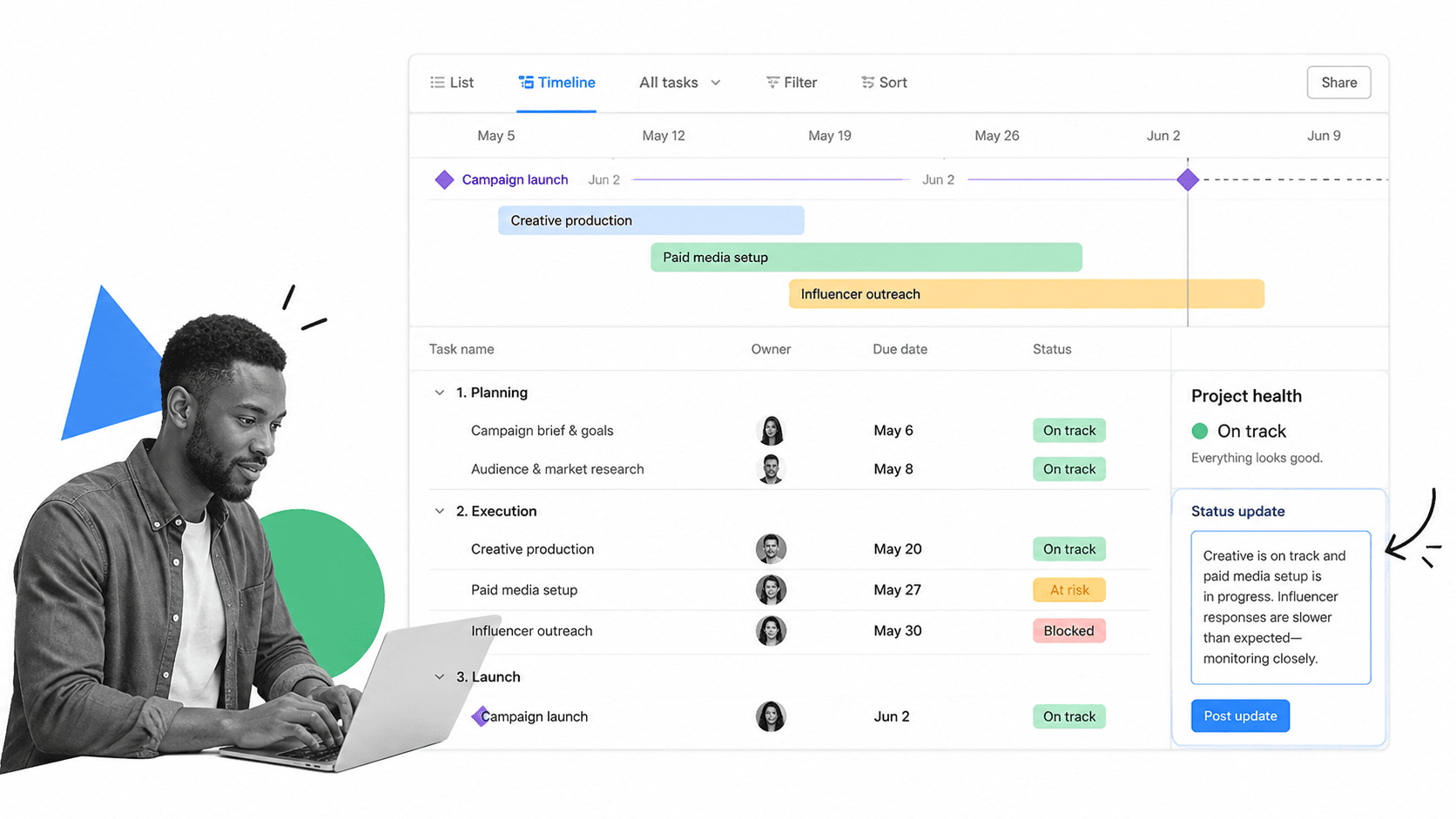Click the May 30 due date
Screen dimensions: 1456x819
(x=898, y=630)
